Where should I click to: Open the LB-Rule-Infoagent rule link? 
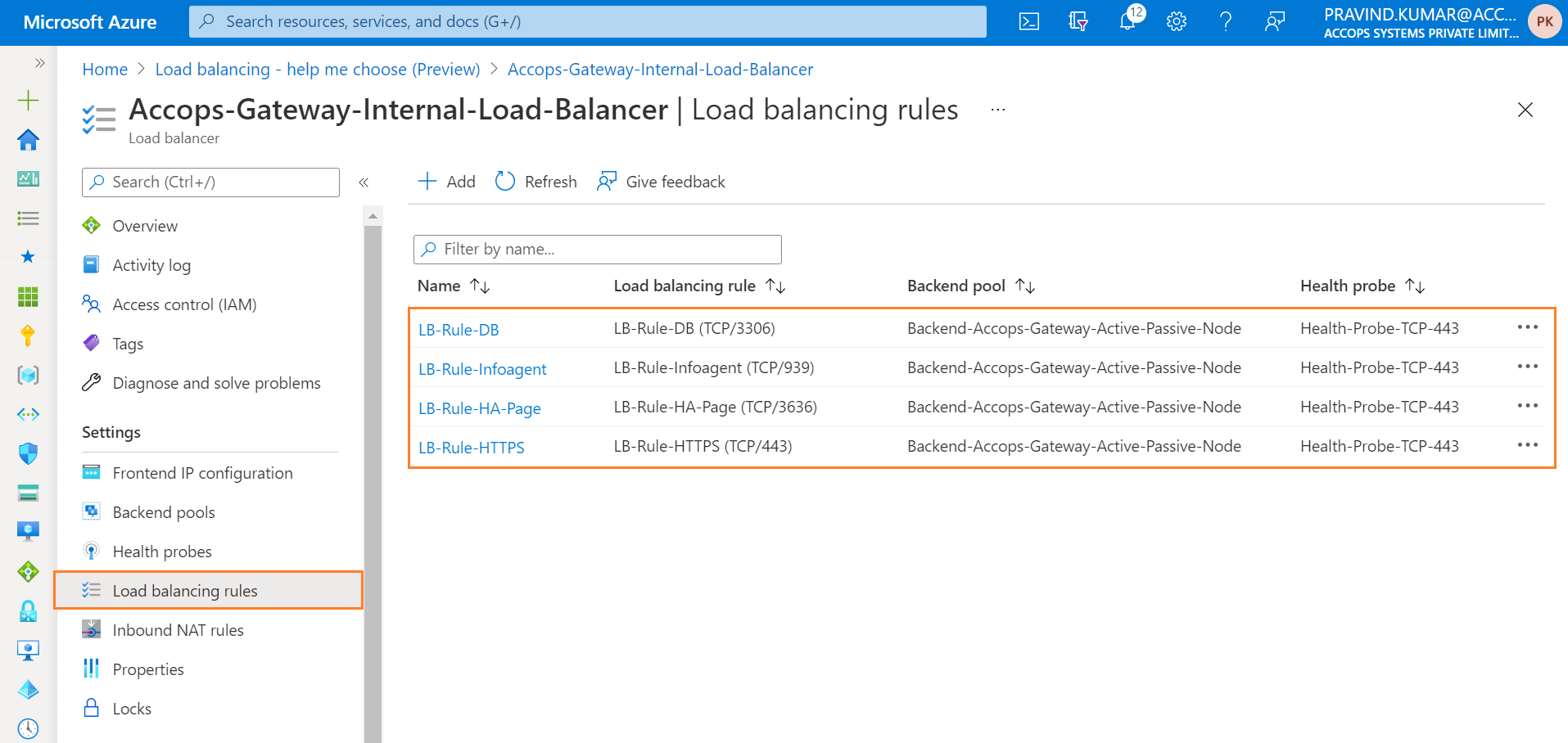pos(482,369)
